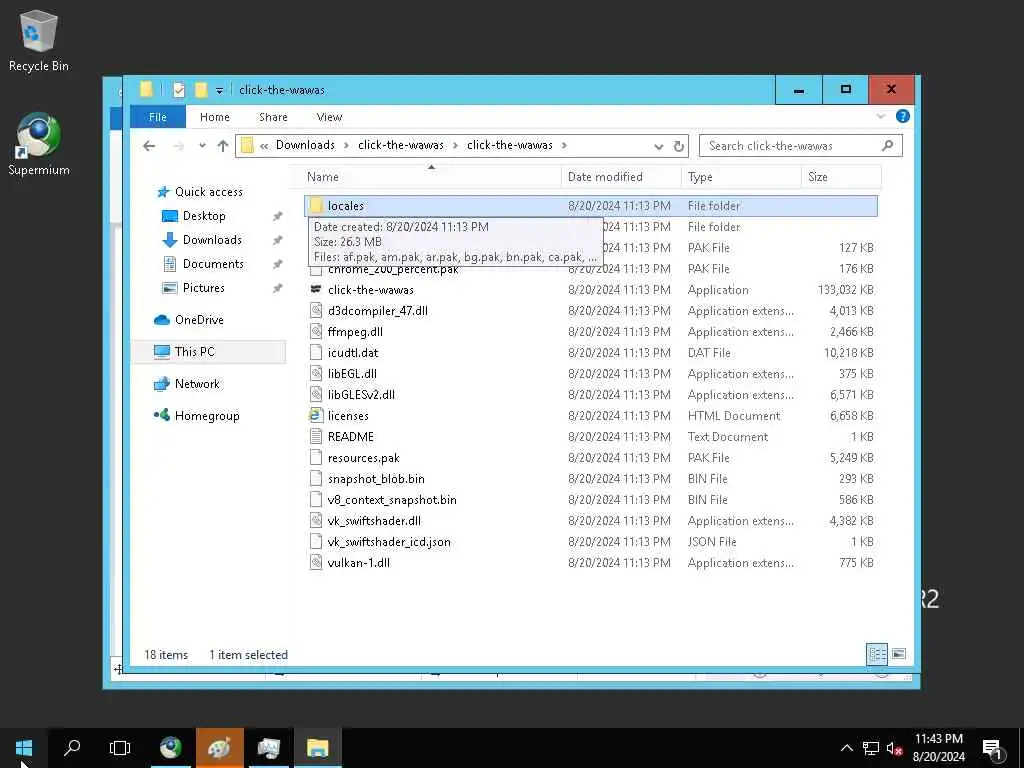
Task: Select the vk_swiftshader_icd.json file
Action: click(x=389, y=541)
